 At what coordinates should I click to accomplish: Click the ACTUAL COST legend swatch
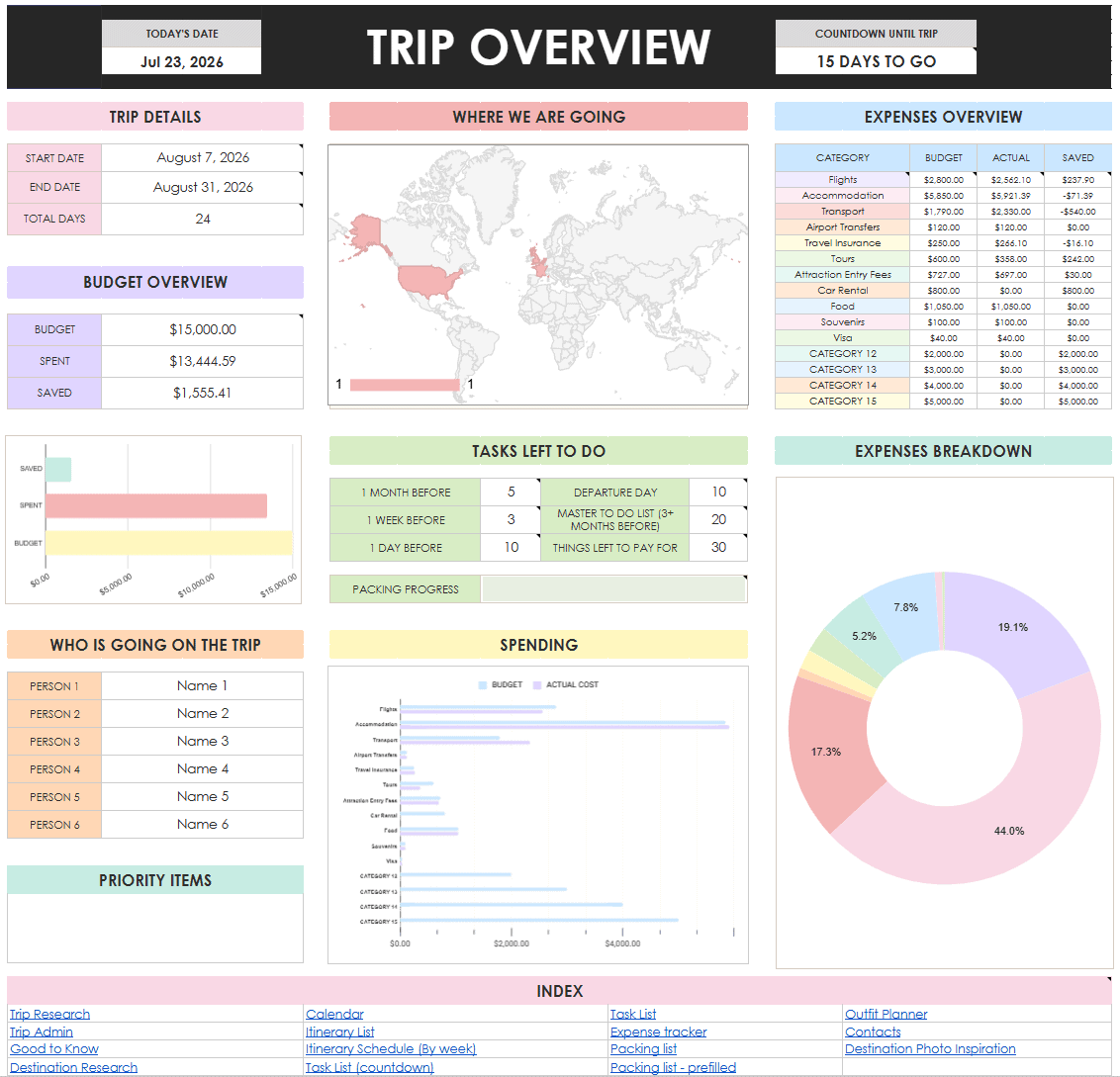[x=537, y=685]
